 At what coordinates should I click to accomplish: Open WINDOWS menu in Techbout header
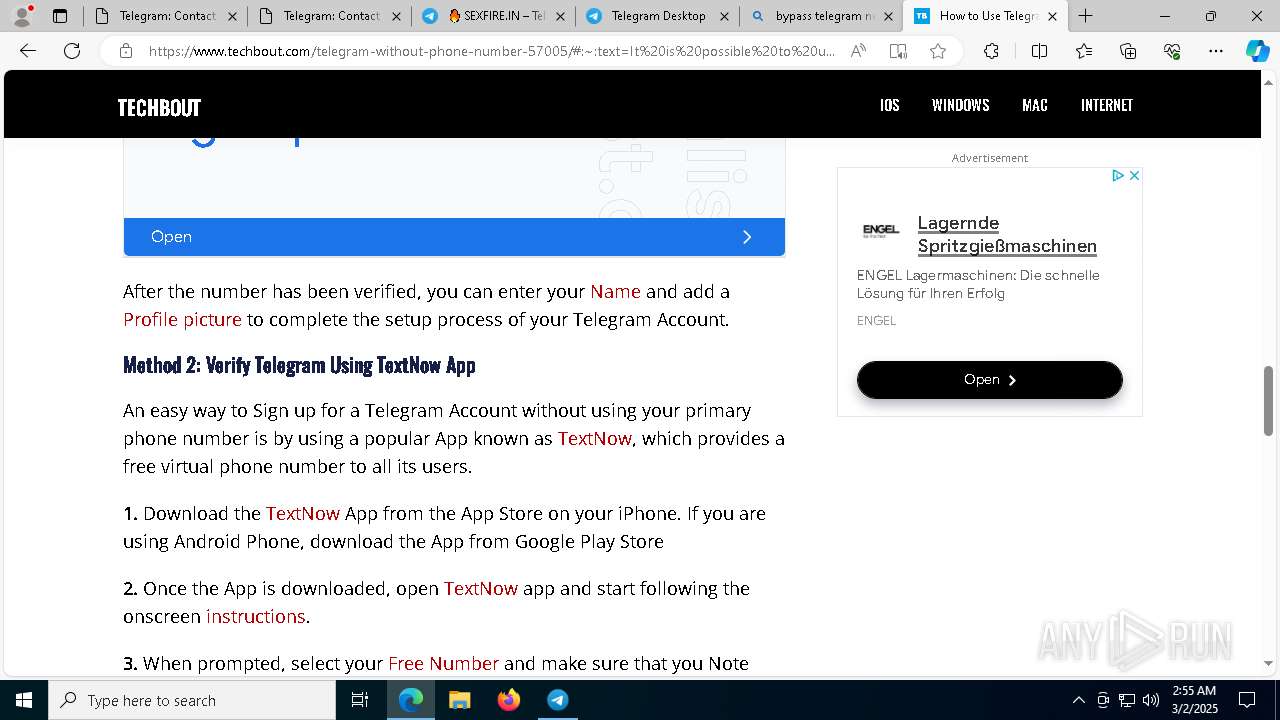click(x=961, y=105)
